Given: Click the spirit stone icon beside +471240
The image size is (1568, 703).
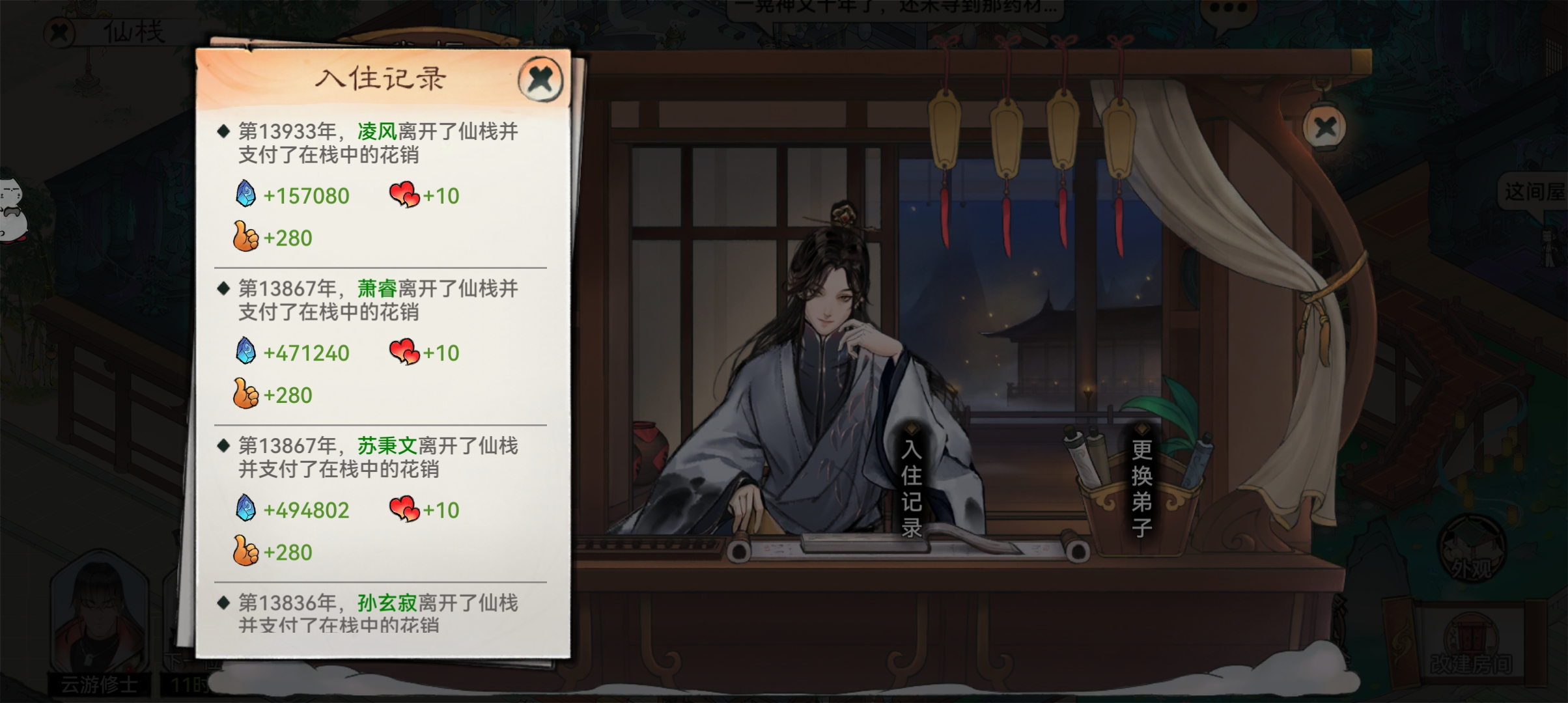Looking at the screenshot, I should coord(245,351).
